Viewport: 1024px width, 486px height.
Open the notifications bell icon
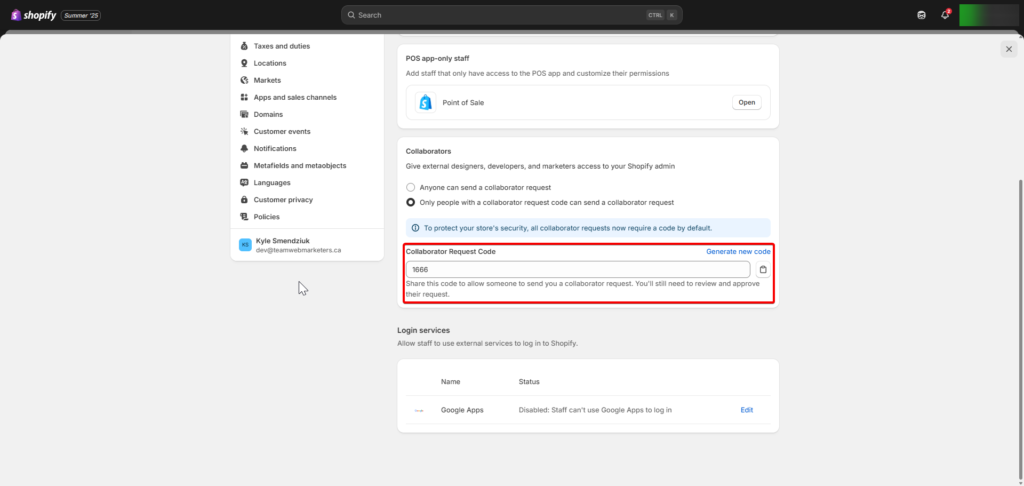[945, 15]
